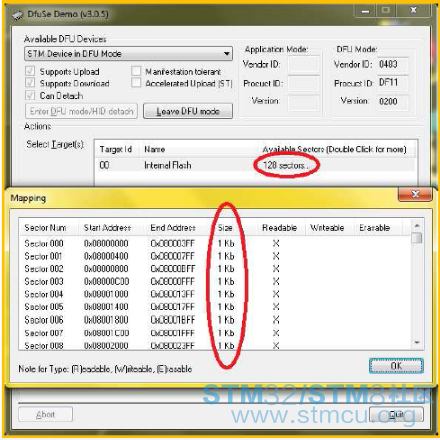The width and height of the screenshot is (440, 440).
Task: Click the Enter DFU mode/HID detach button
Action: pos(81,111)
